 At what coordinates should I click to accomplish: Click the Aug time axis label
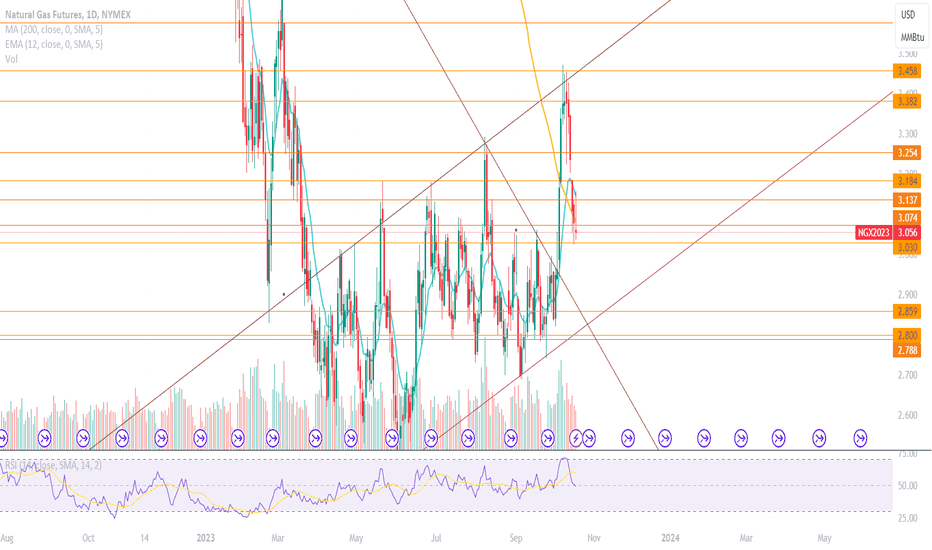[7, 538]
